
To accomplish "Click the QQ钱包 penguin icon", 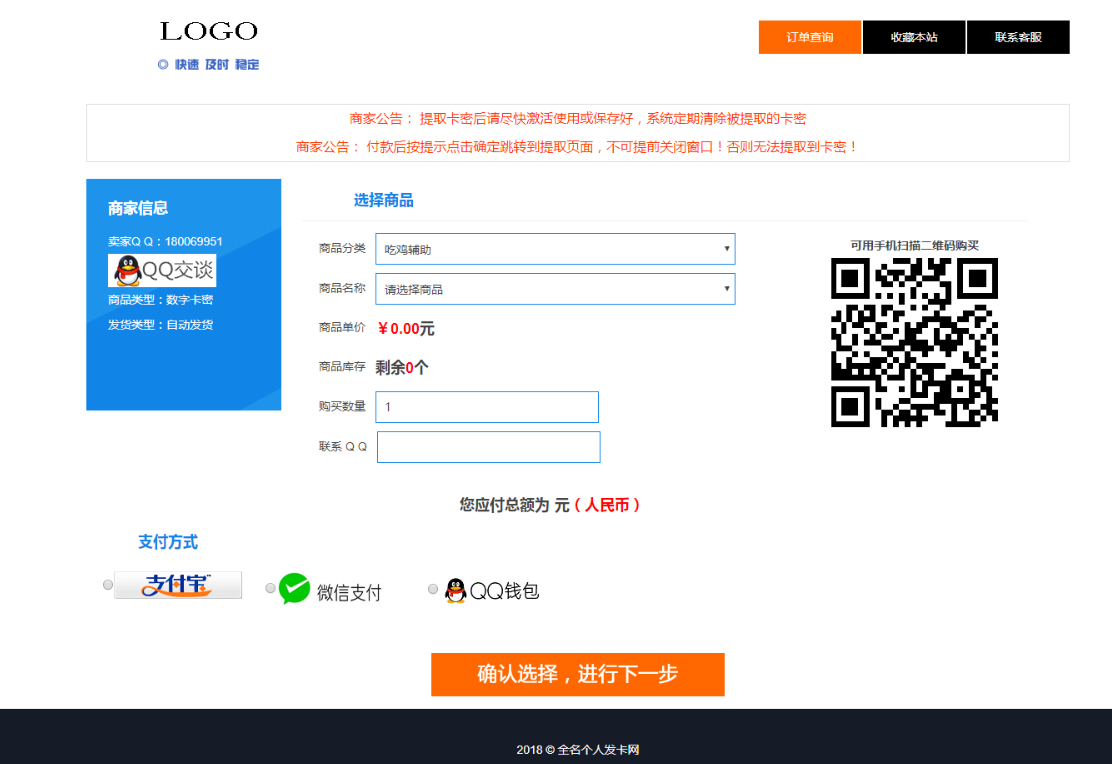I will [x=455, y=590].
